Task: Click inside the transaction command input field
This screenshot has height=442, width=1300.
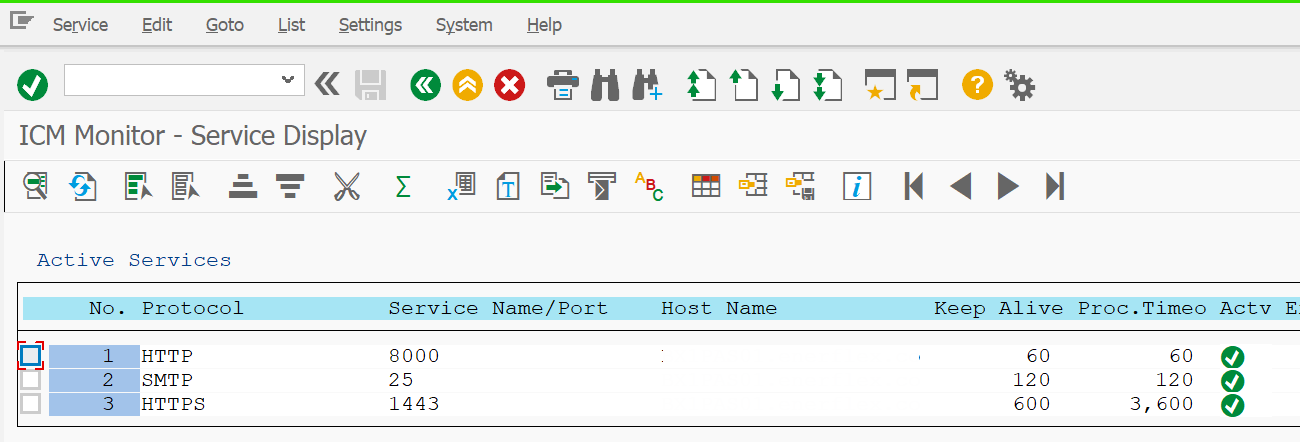Action: coord(170,80)
